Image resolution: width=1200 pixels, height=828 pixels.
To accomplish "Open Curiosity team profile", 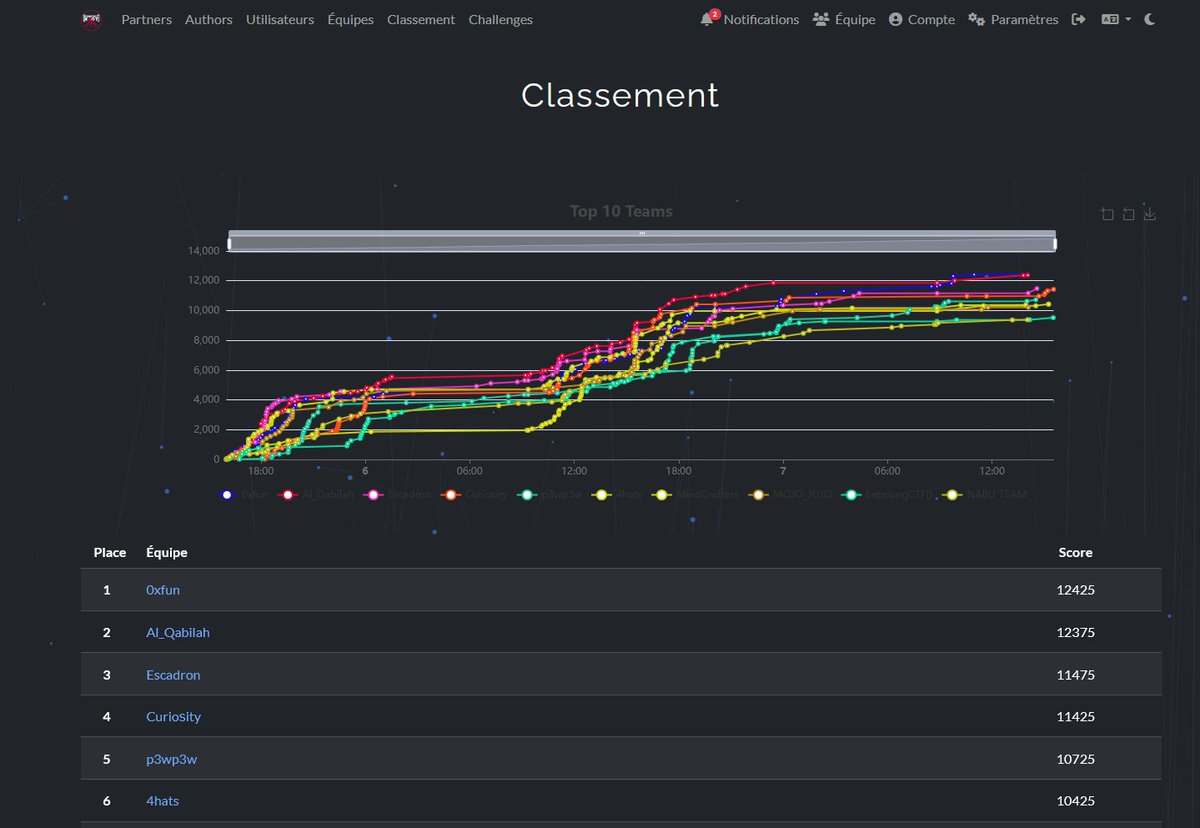I will point(173,717).
